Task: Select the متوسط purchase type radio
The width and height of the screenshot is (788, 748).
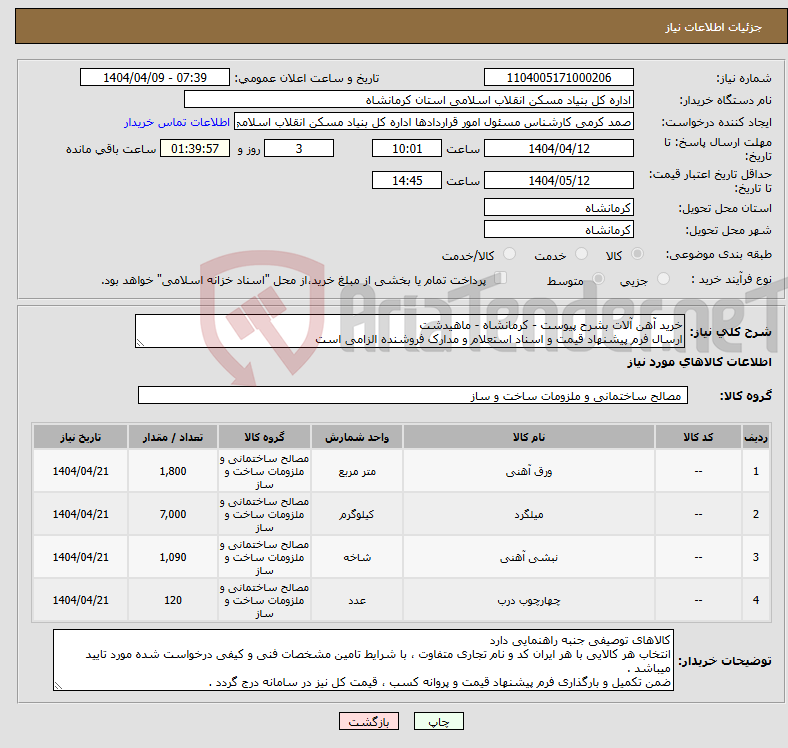Action: (x=598, y=278)
